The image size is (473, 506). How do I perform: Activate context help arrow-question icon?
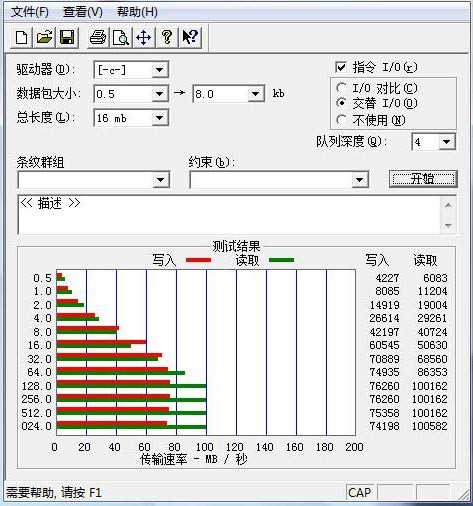click(190, 37)
